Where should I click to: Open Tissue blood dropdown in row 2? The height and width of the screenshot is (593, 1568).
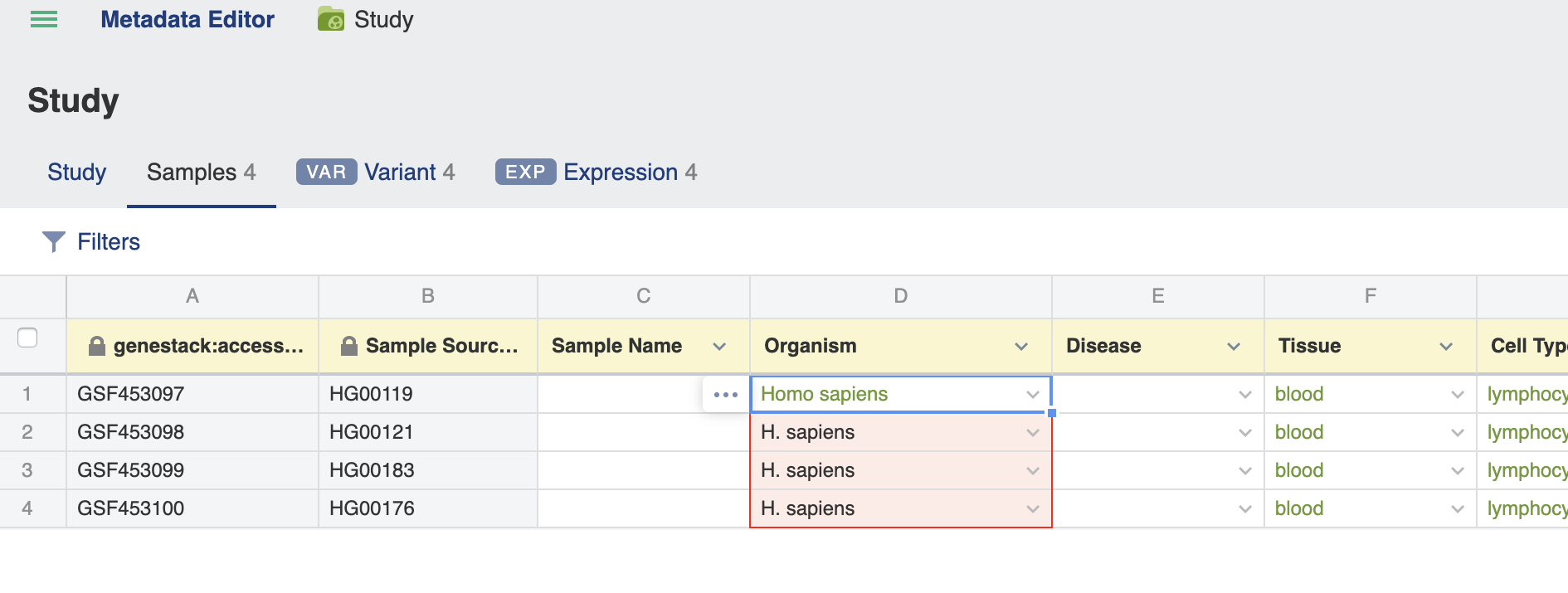[x=1458, y=433]
